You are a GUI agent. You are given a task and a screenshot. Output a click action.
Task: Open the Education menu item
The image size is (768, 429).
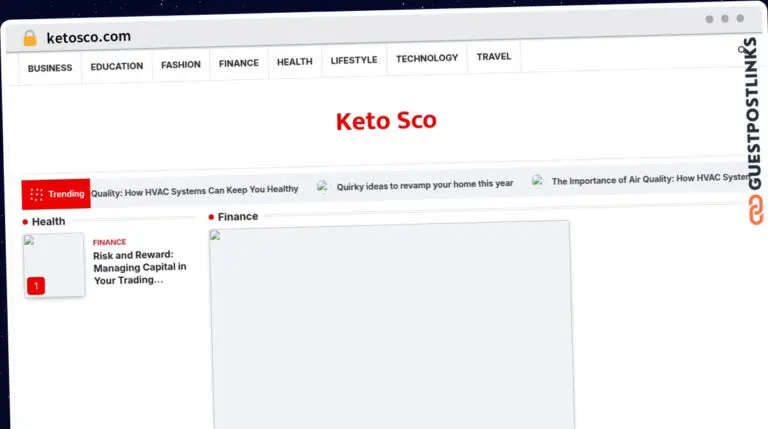click(117, 66)
